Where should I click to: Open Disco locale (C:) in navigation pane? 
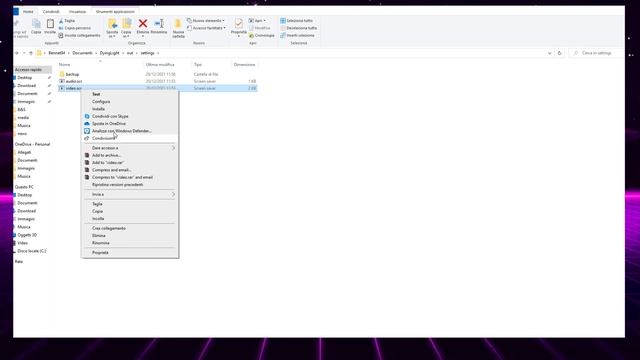tap(31, 251)
